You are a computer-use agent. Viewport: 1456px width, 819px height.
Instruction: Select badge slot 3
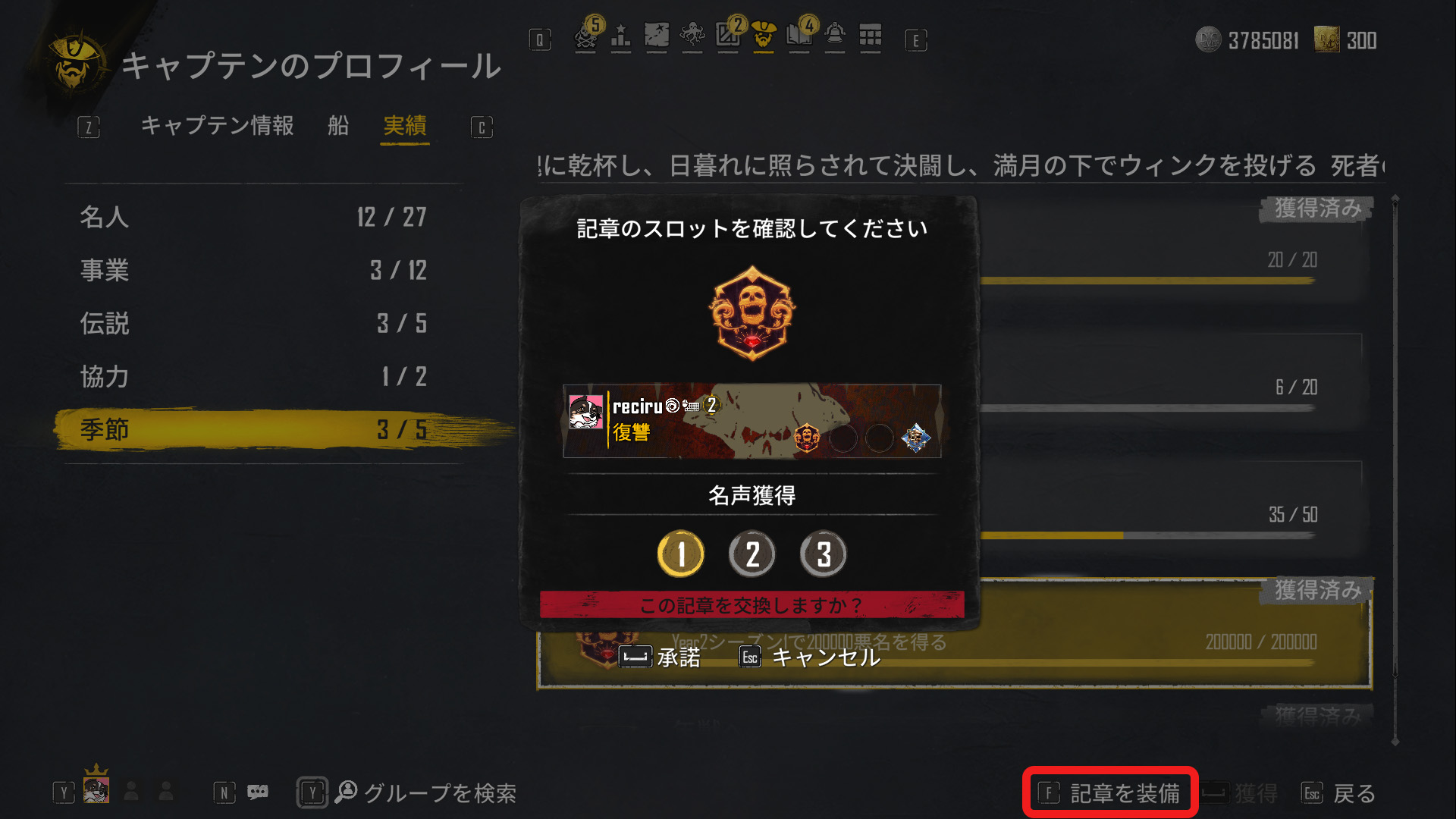pos(824,554)
